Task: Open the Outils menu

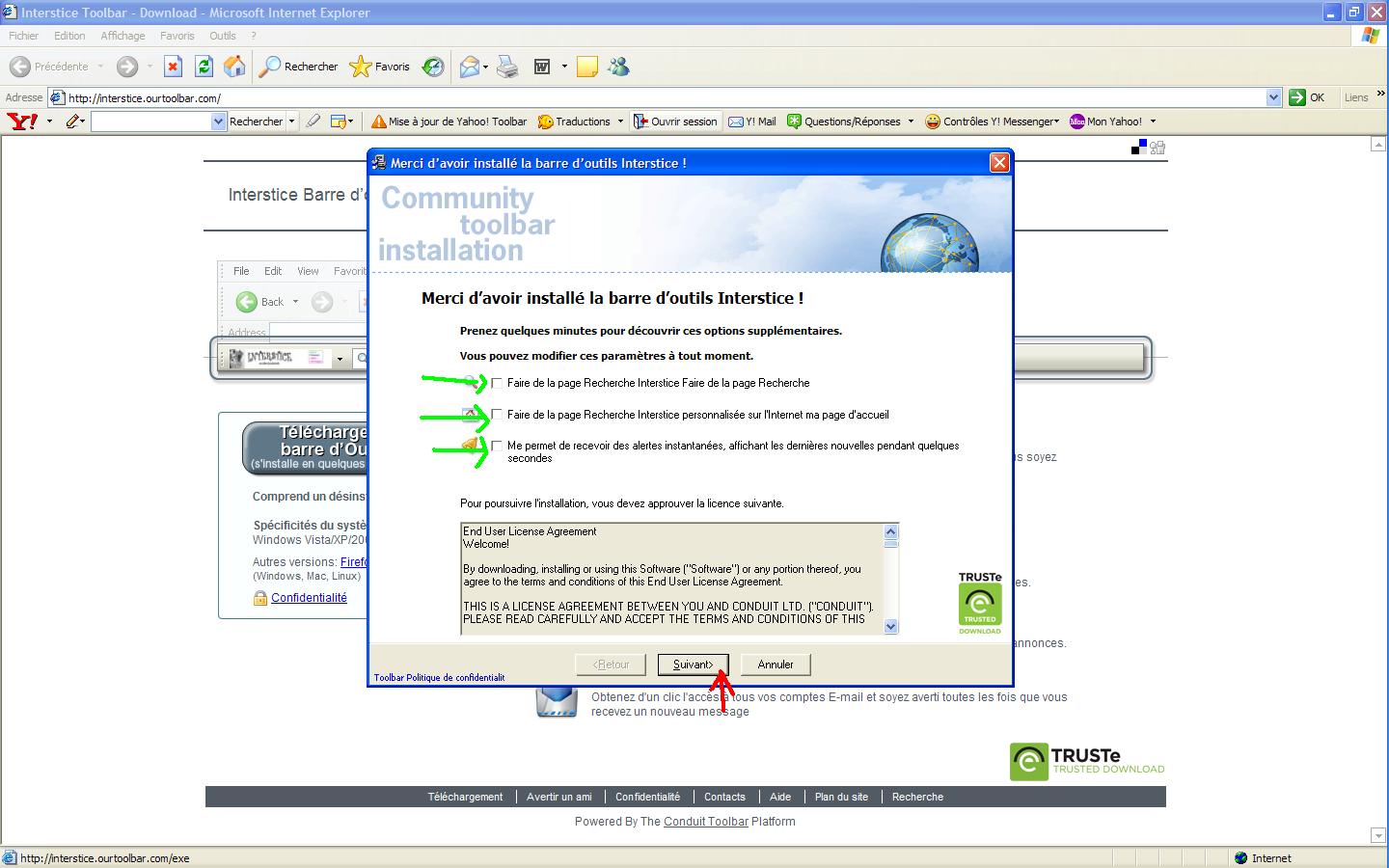Action: coord(223,36)
